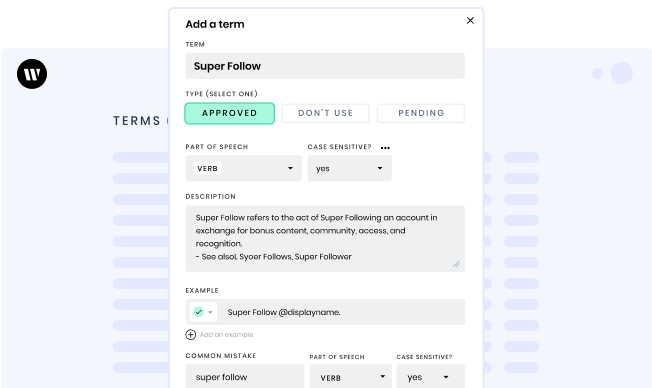Click the large avatar circle in background header

pos(622,73)
